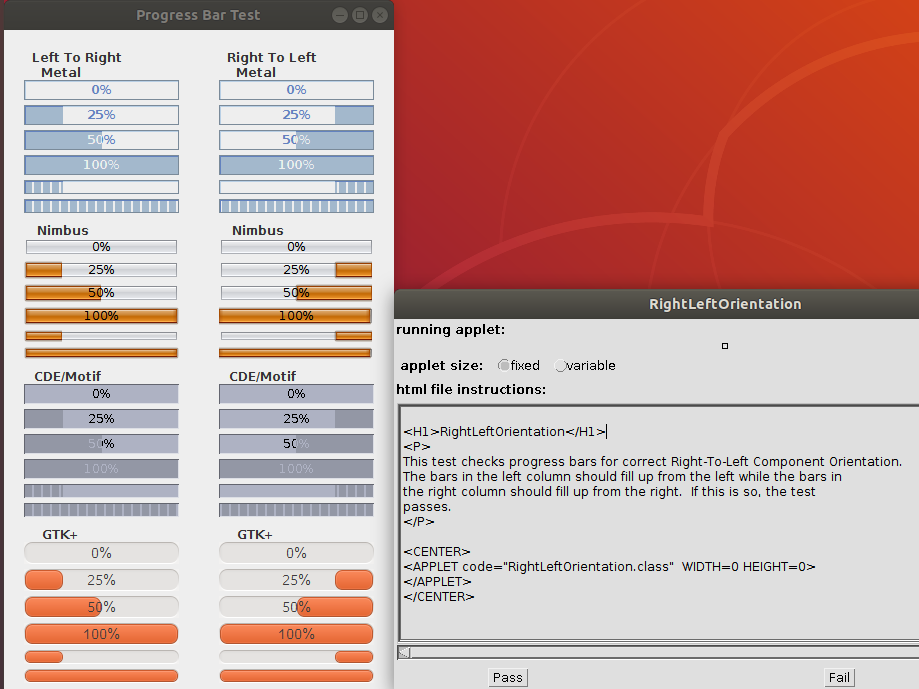The width and height of the screenshot is (919, 689).
Task: Maximize the Progress Bar Test window
Action: [360, 15]
